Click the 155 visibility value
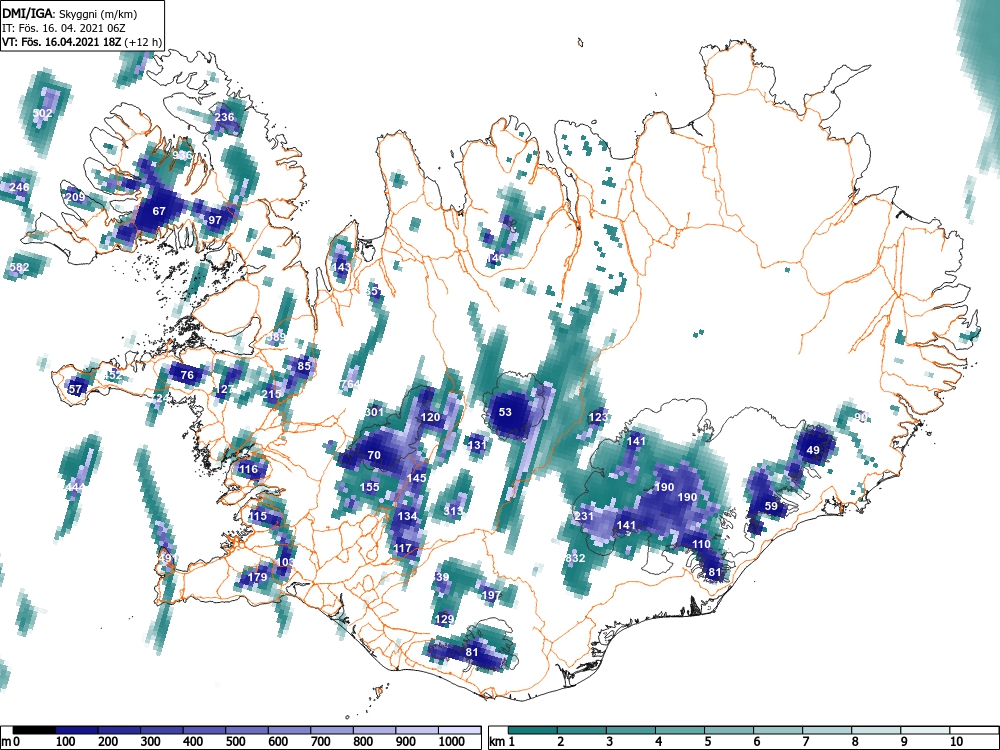The width and height of the screenshot is (1000, 750). (369, 487)
